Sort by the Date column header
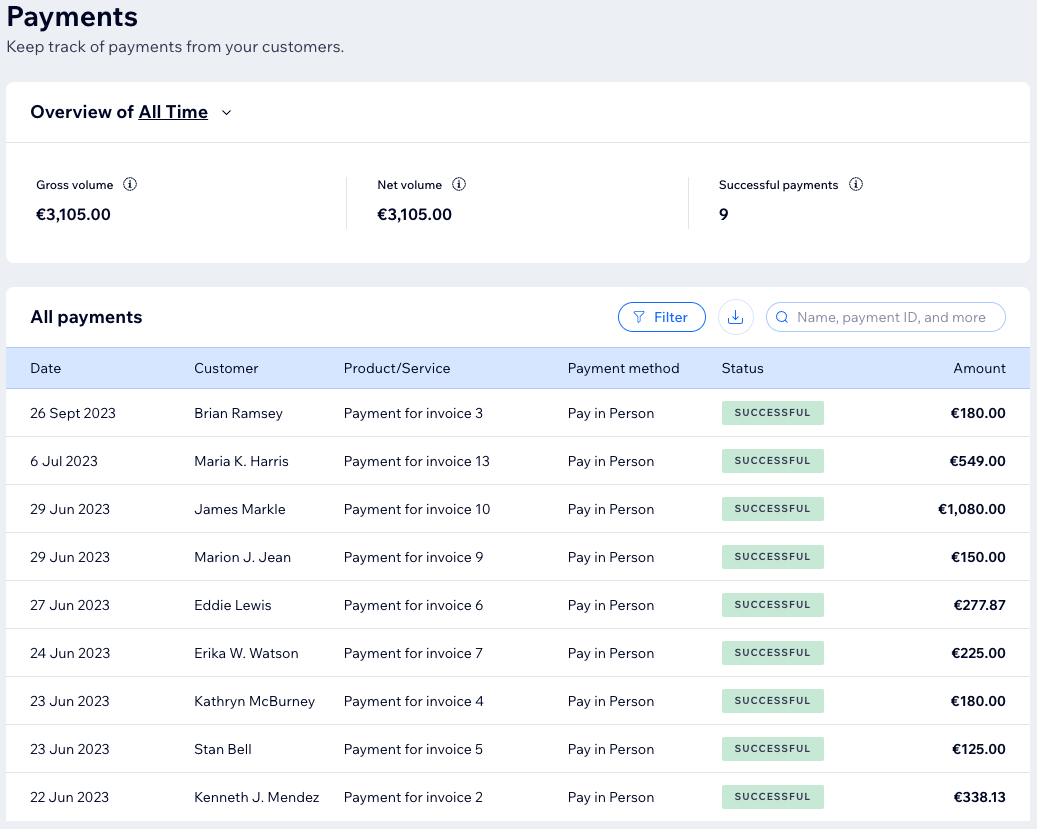Viewport: 1037px width, 829px height. coord(46,368)
